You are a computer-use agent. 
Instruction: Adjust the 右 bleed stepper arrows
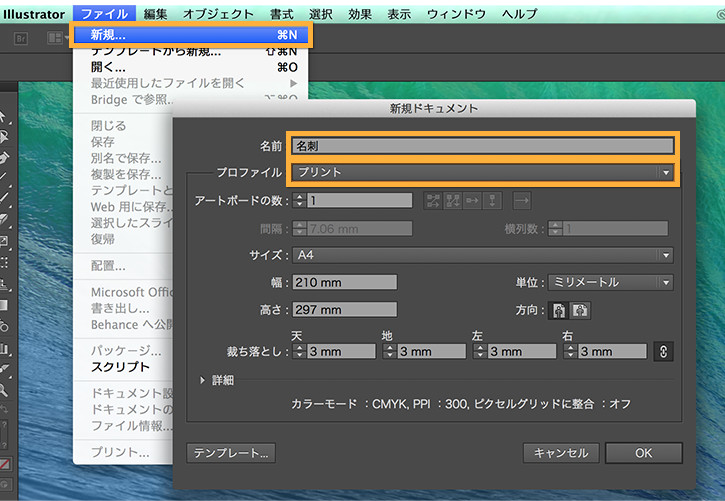tap(571, 351)
